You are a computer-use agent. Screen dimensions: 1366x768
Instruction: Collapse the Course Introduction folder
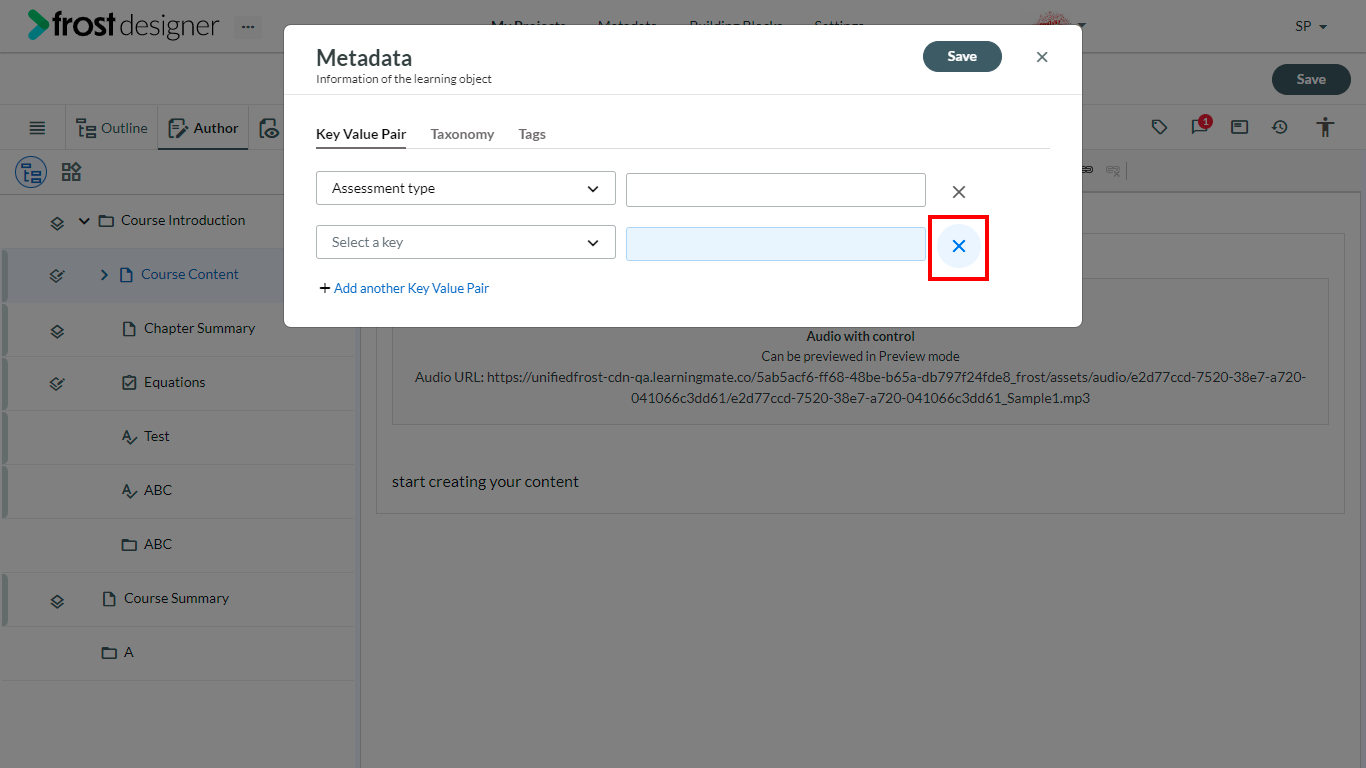(84, 220)
